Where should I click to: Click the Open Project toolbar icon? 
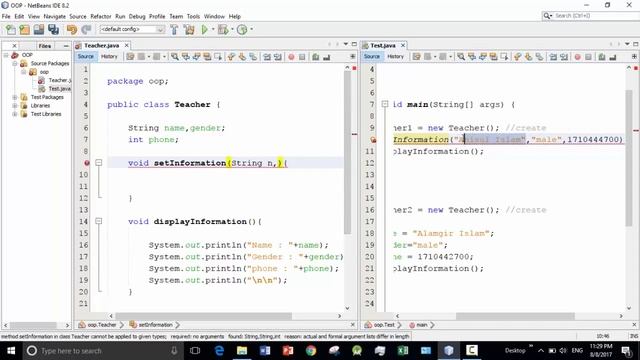point(39,29)
